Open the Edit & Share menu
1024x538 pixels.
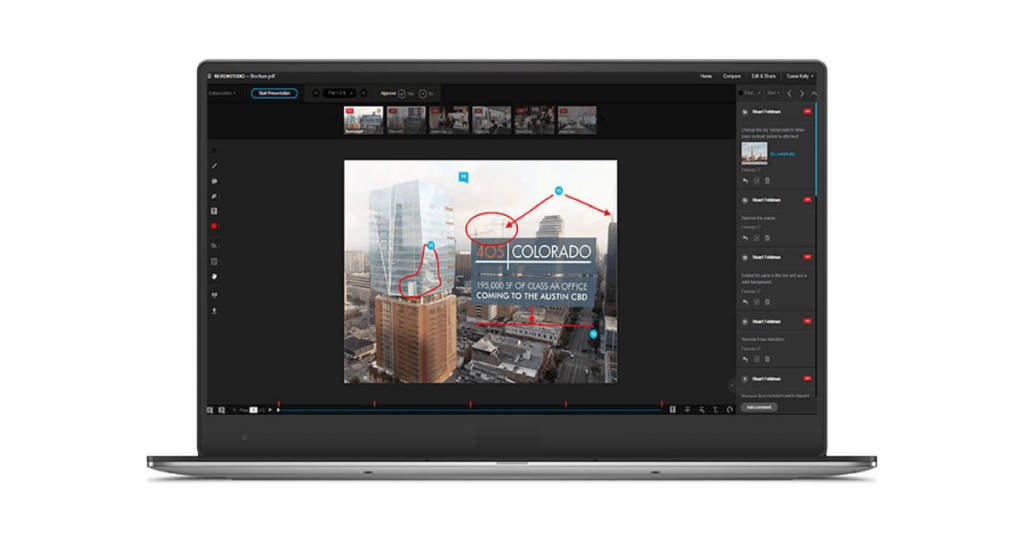[x=764, y=75]
